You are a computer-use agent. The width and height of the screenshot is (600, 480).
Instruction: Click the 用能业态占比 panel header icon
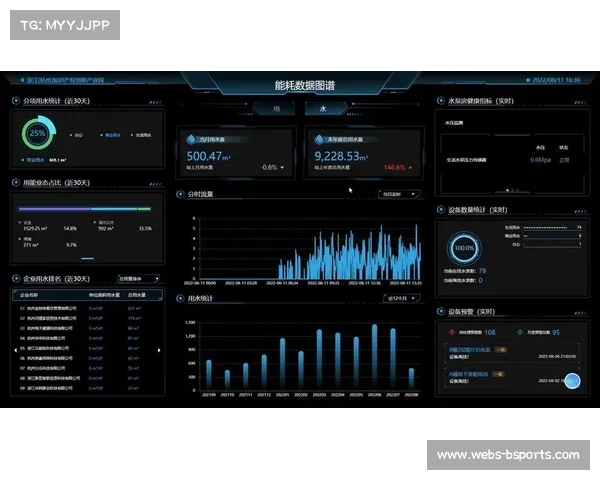[15, 183]
